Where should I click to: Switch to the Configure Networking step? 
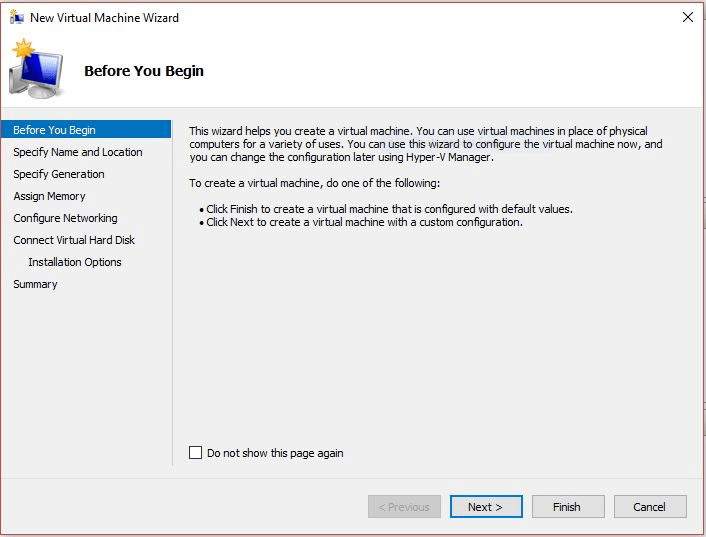tap(65, 218)
